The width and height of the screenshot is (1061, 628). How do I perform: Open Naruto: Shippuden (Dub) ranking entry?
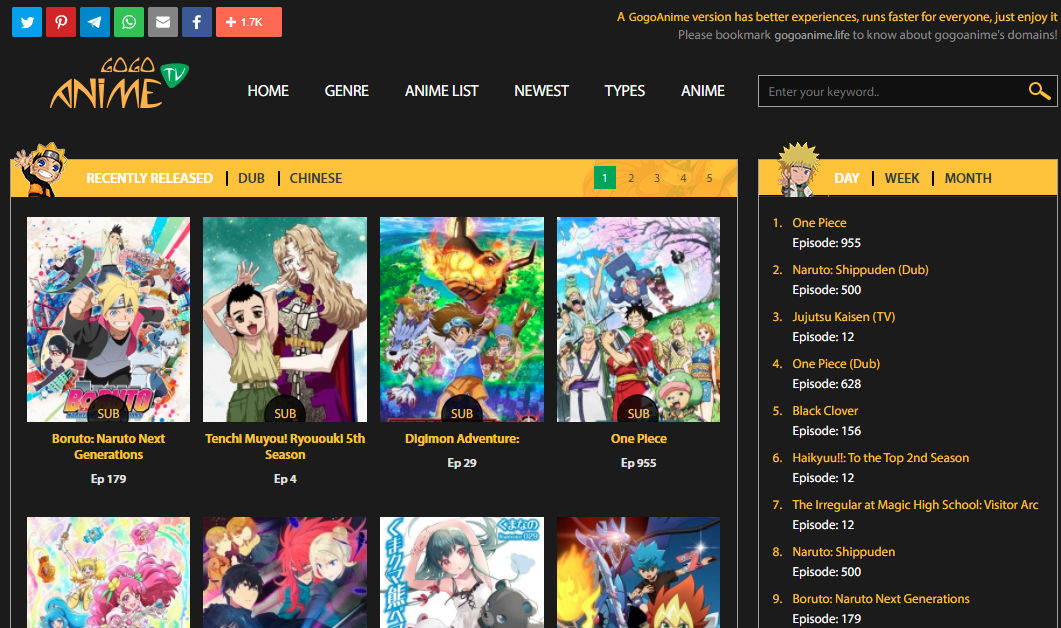(x=860, y=269)
